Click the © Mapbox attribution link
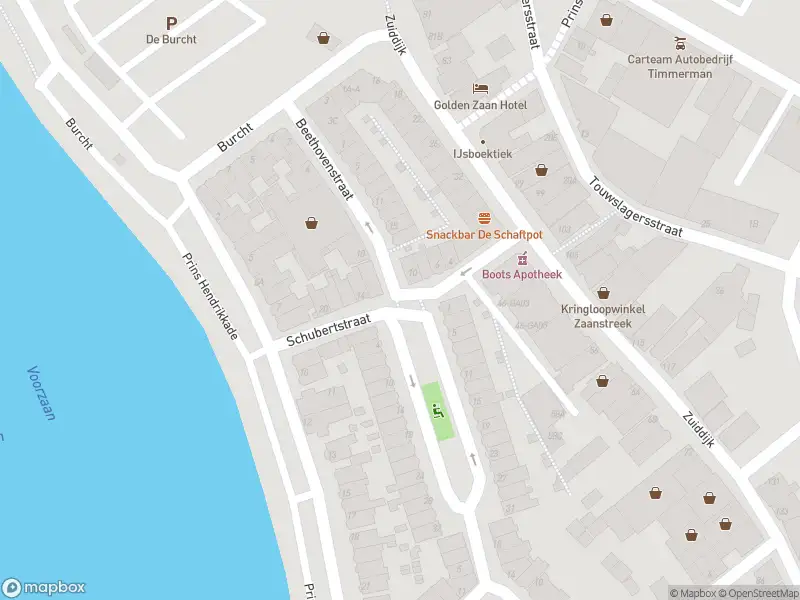800x600 pixels. [x=693, y=593]
